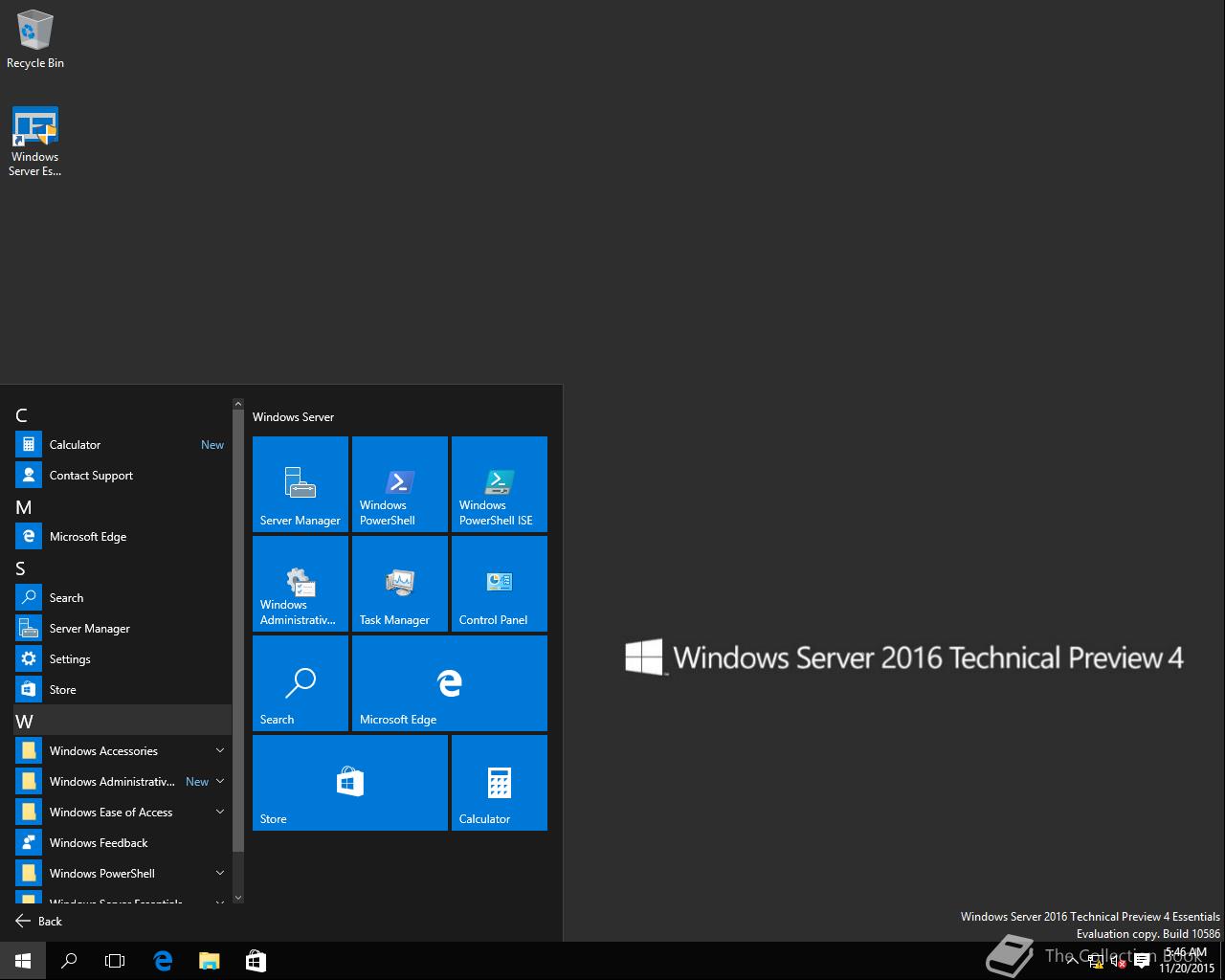This screenshot has height=980, width=1225.
Task: Open the Store icon on the taskbar
Action: [256, 961]
